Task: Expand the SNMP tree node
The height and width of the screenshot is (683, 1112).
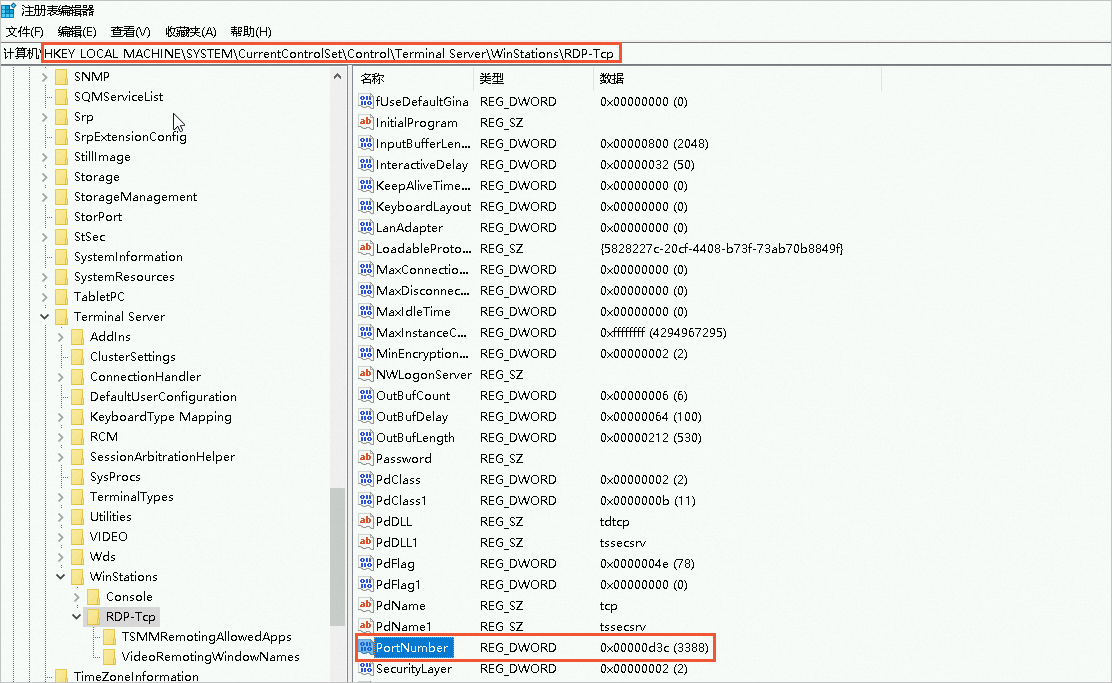Action: 44,77
